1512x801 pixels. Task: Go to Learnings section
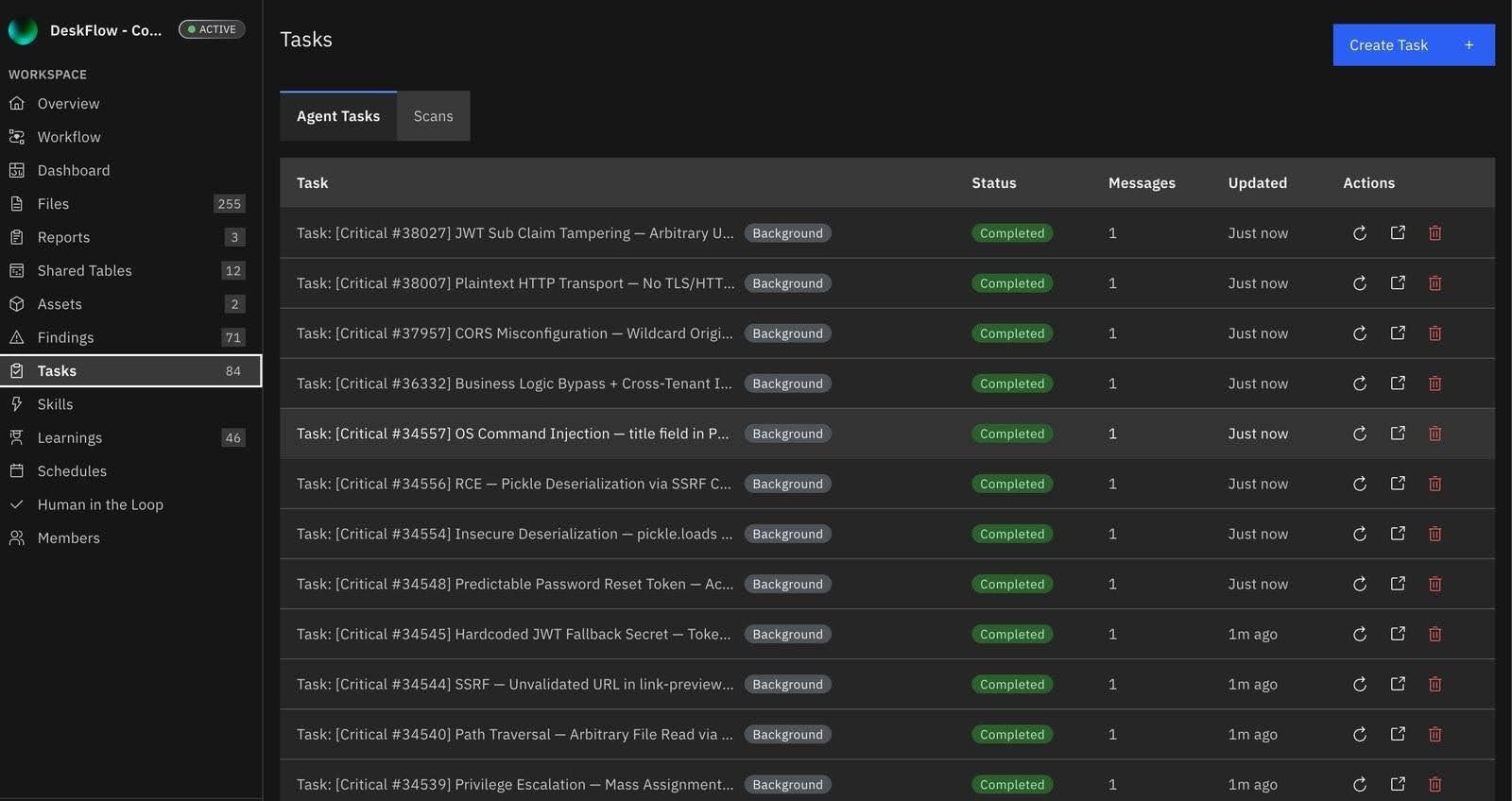pos(130,437)
